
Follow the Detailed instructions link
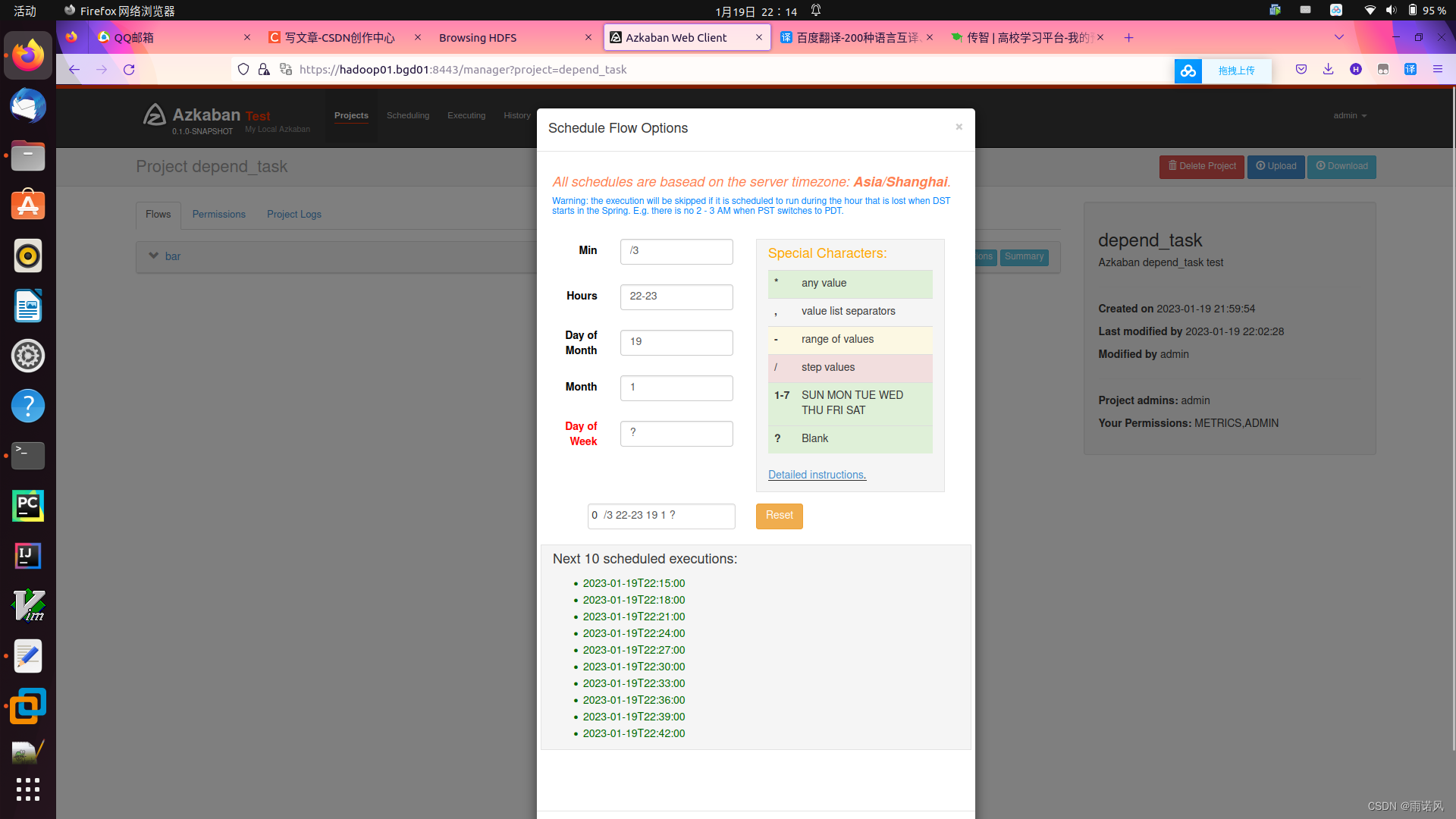[817, 475]
